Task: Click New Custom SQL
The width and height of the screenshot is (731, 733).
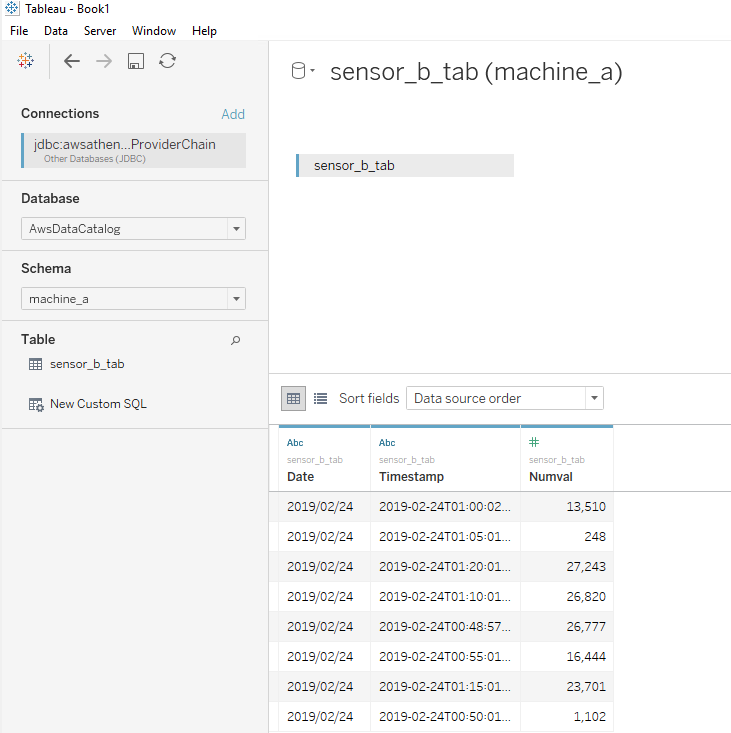Action: (98, 404)
